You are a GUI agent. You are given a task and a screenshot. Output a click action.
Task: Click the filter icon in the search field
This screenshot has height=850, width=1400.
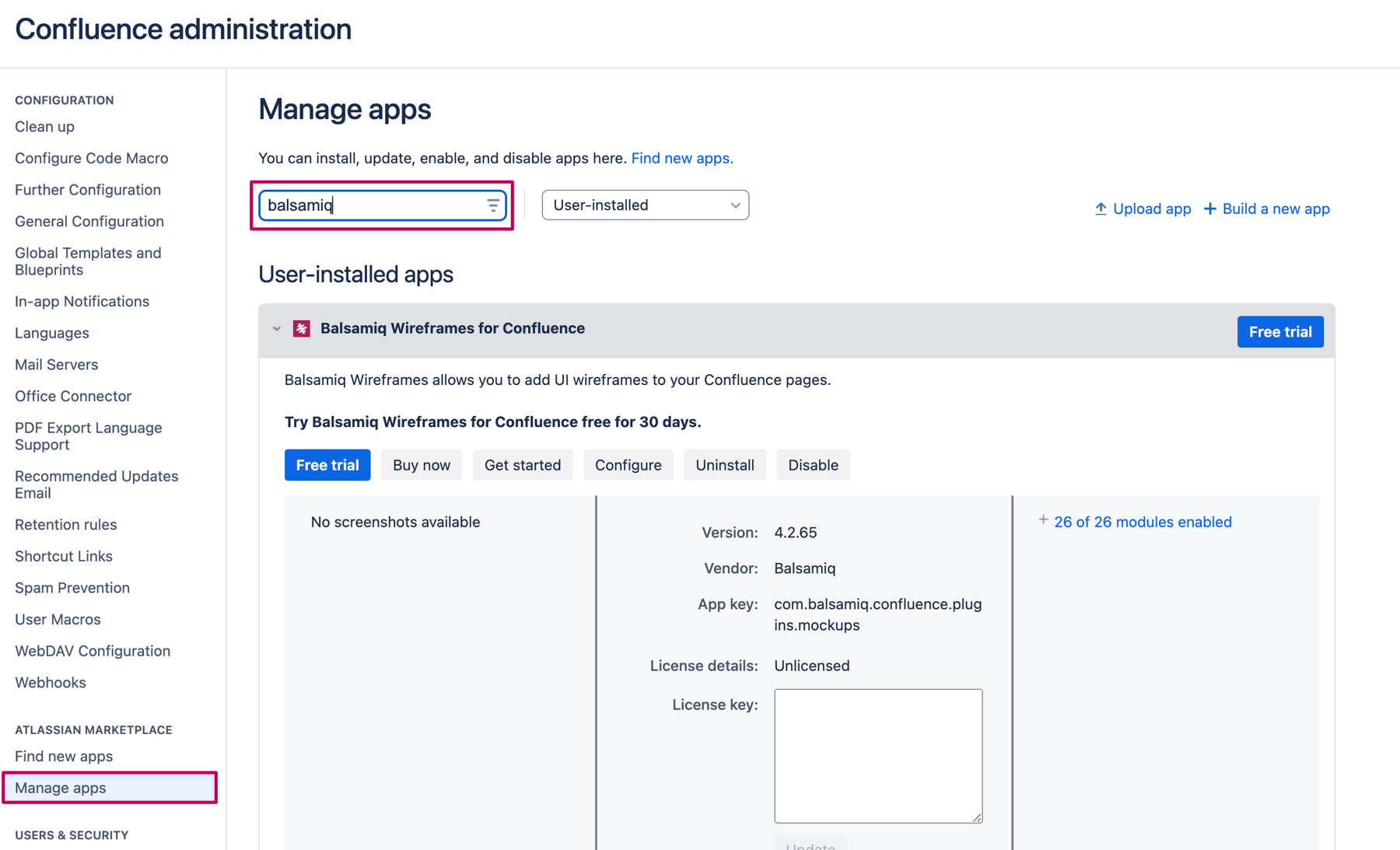click(x=493, y=205)
